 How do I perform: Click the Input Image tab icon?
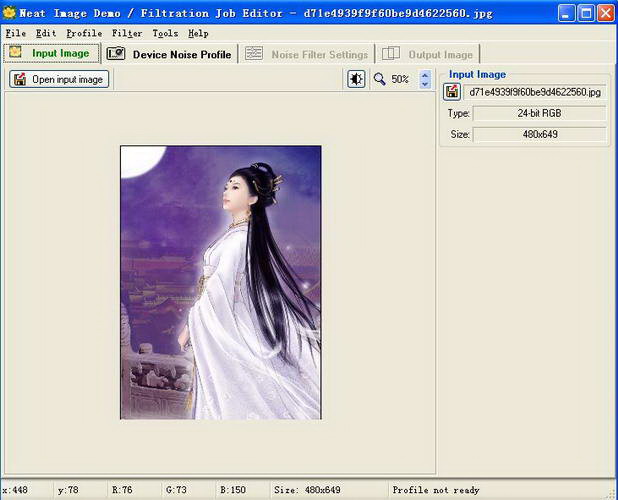pos(15,52)
